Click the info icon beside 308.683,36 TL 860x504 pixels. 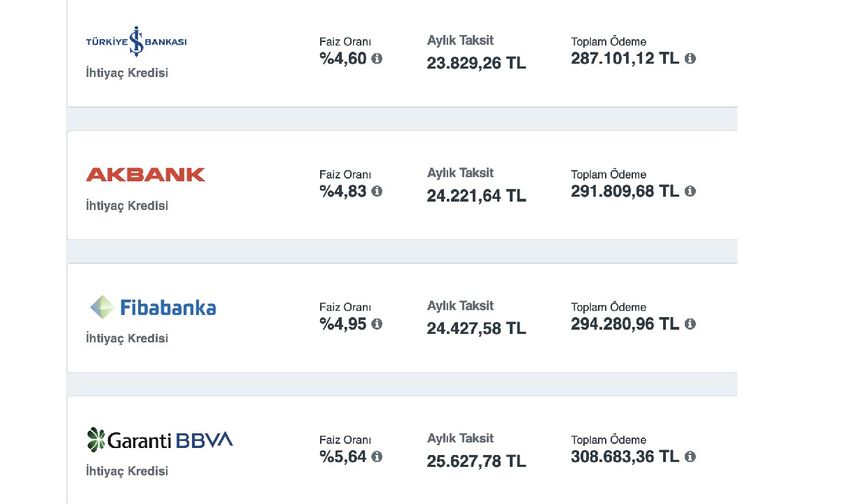[x=690, y=456]
